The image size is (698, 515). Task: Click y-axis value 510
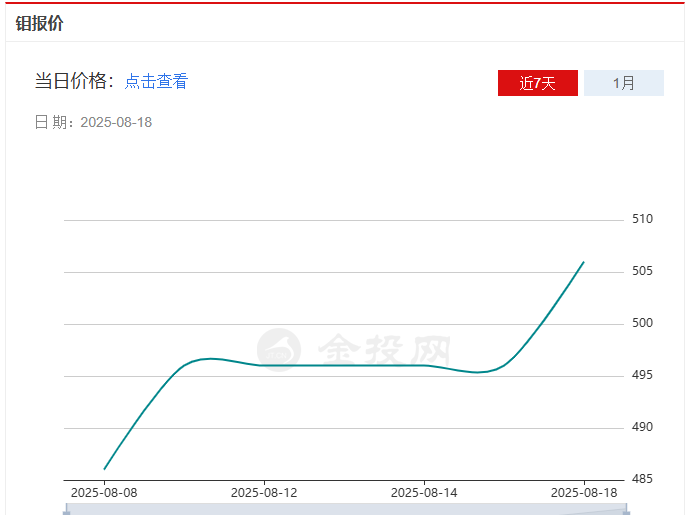click(642, 219)
